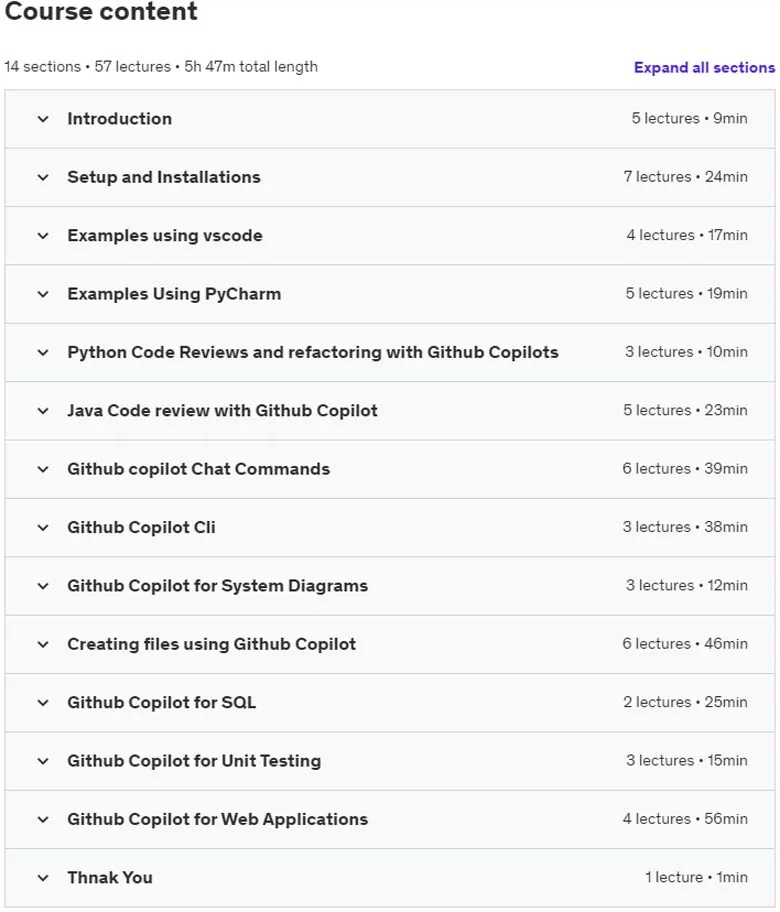
Task: Expand the Thnak You section chevron
Action: tap(43, 878)
